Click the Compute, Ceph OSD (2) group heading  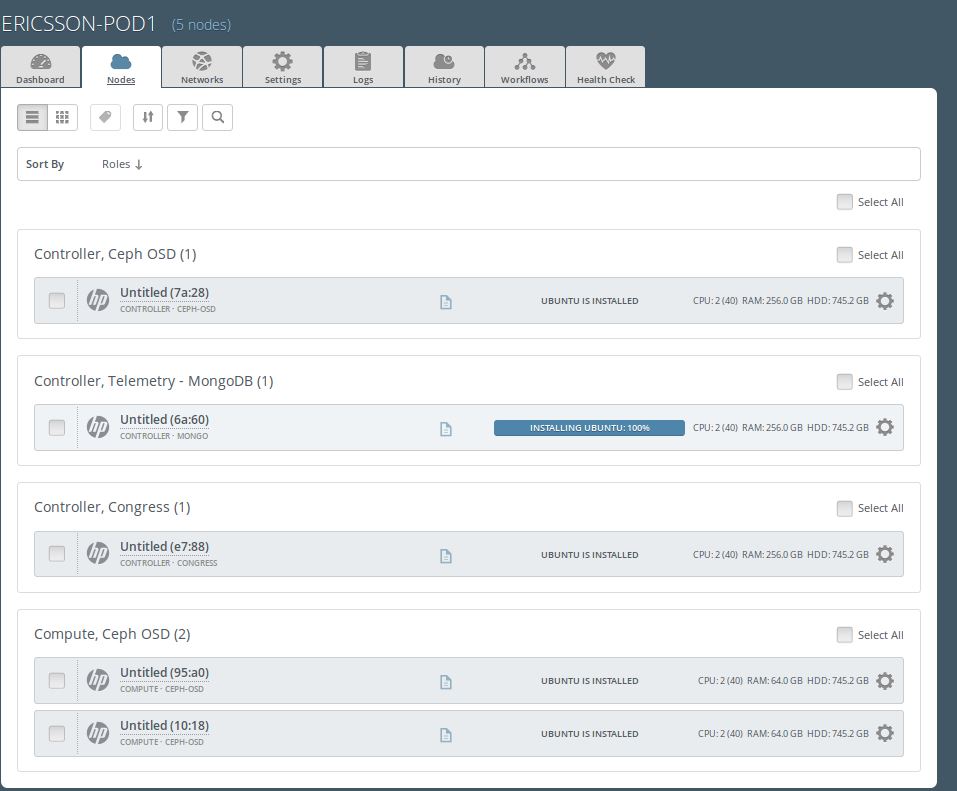coord(112,635)
